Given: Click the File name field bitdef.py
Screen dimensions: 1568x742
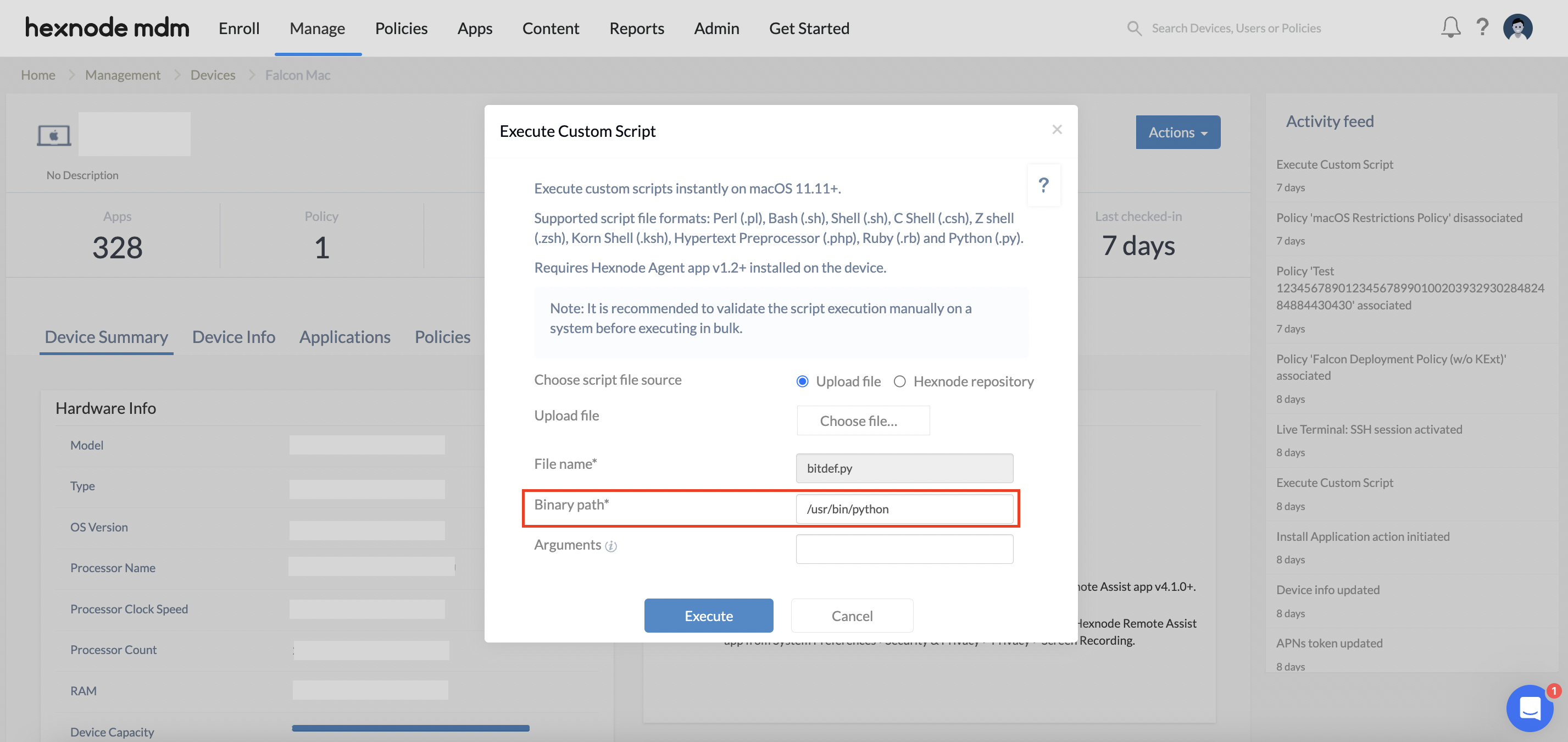Looking at the screenshot, I should click(x=904, y=468).
